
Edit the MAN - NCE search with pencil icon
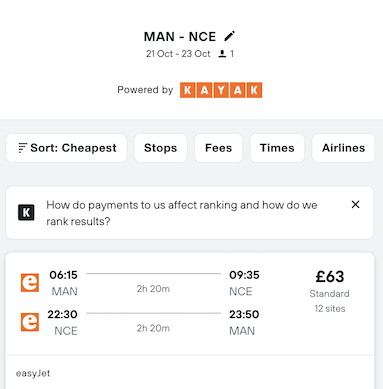[229, 36]
